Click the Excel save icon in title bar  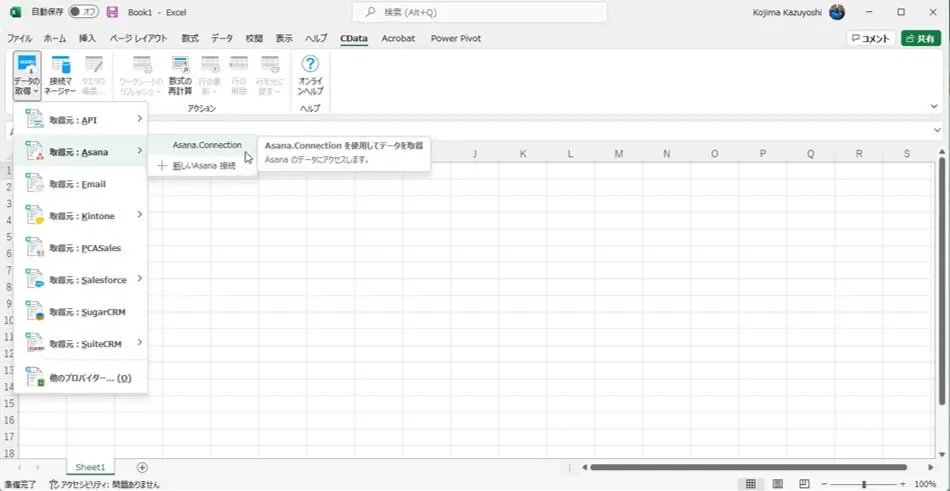[x=111, y=12]
